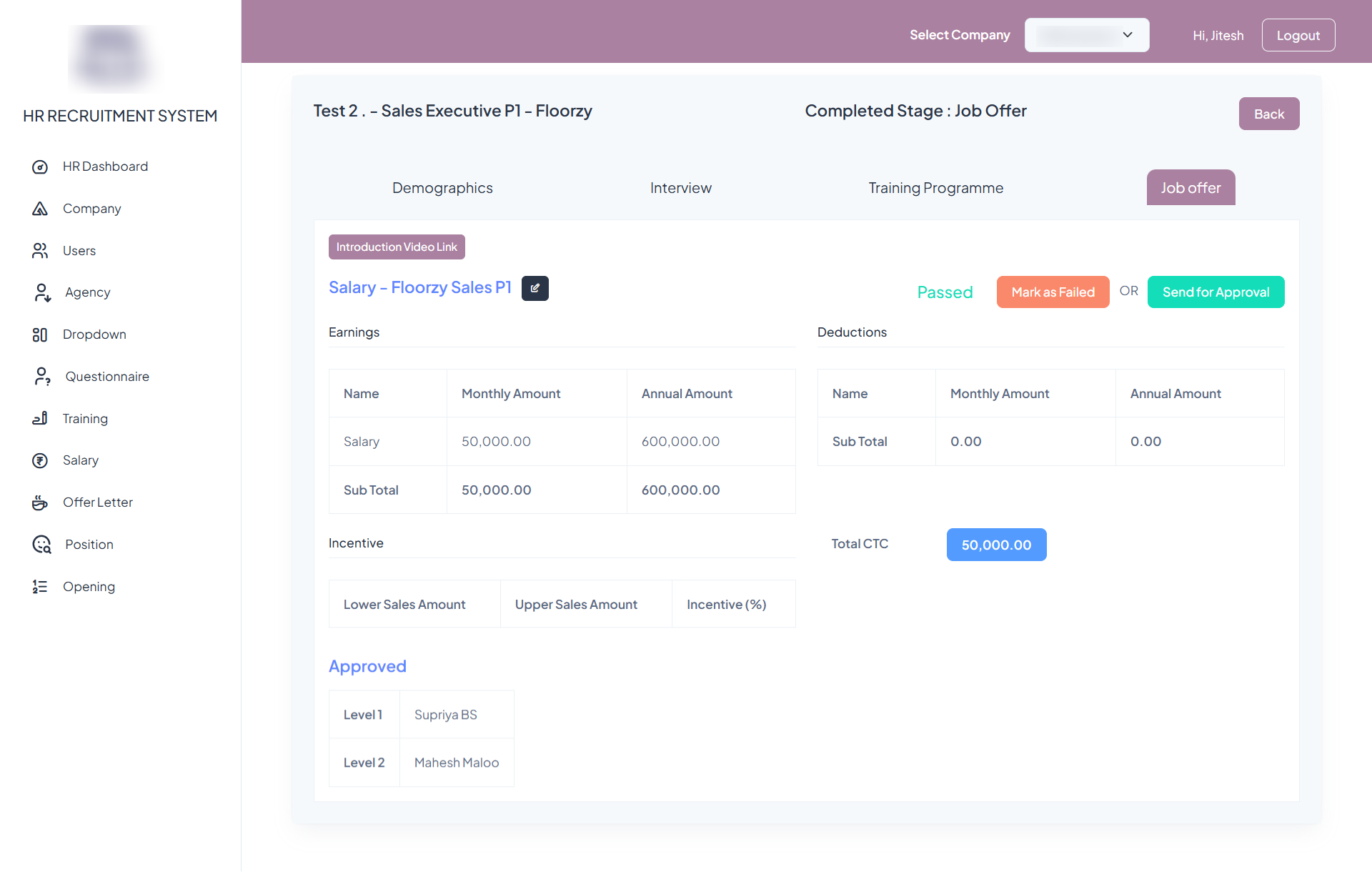The height and width of the screenshot is (872, 1372).
Task: Click Mark as Failed button
Action: [1053, 292]
